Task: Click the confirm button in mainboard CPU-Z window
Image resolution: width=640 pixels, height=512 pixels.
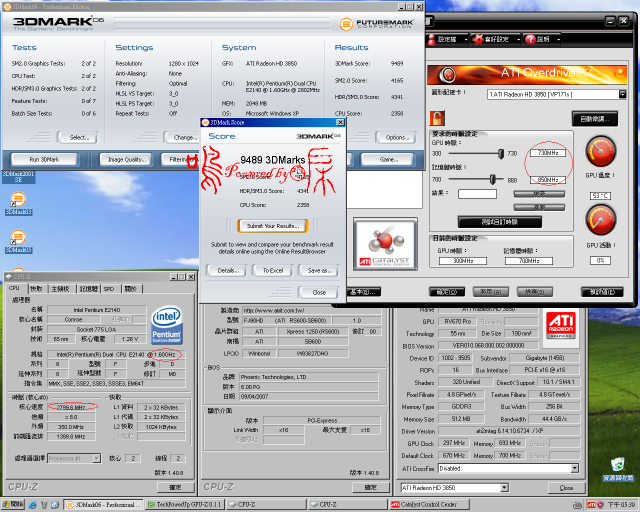Action: tap(370, 487)
